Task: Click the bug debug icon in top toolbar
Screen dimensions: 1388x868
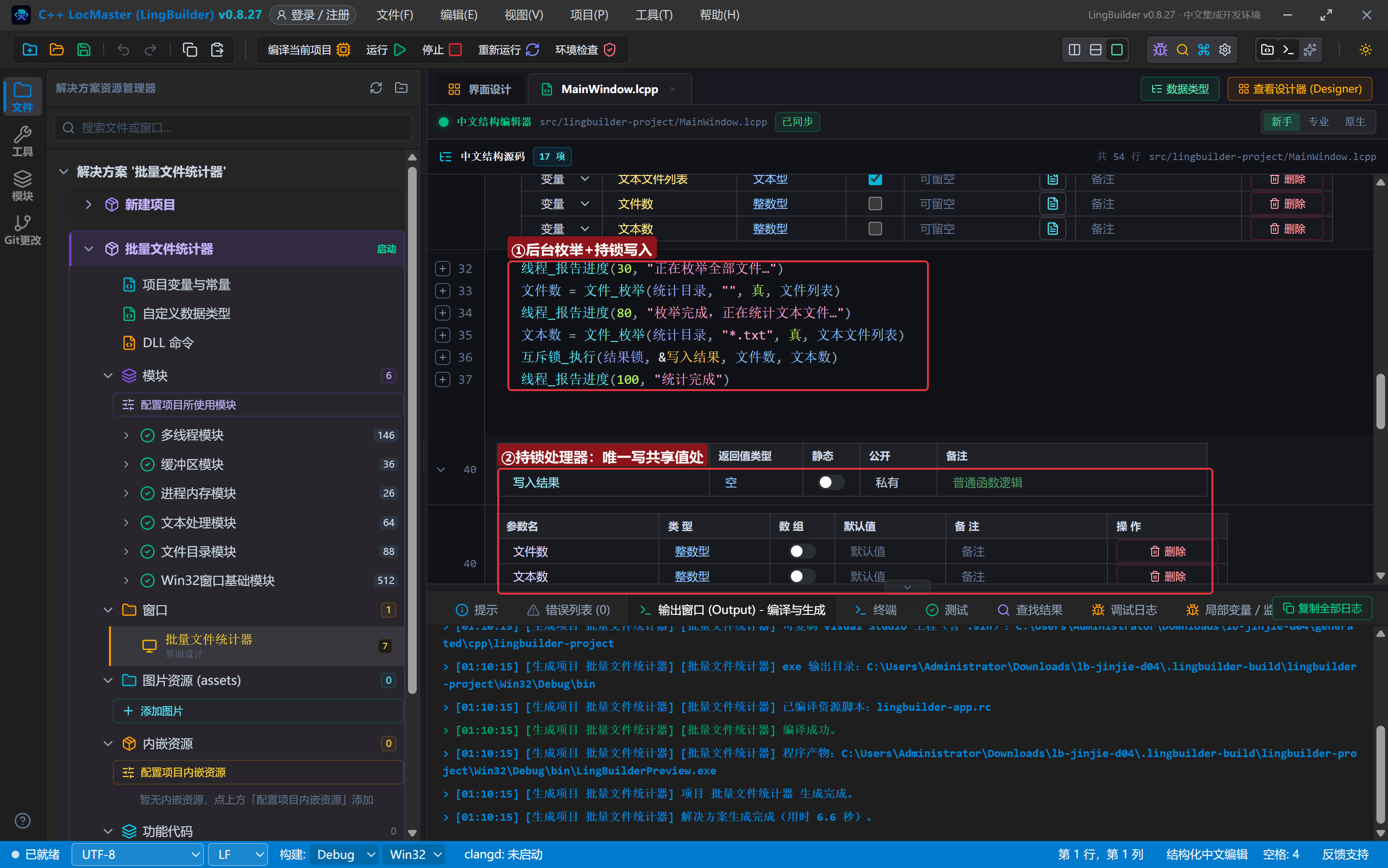Action: coord(1160,50)
